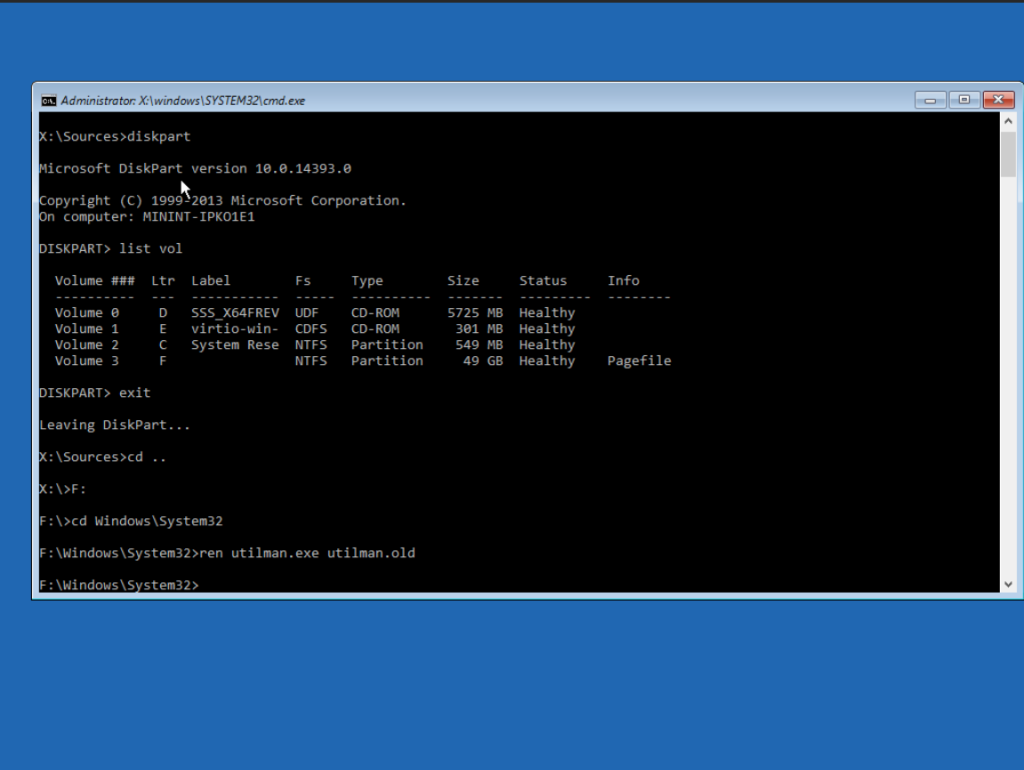
Task: Click the cmd.exe icon in title bar
Action: point(48,100)
